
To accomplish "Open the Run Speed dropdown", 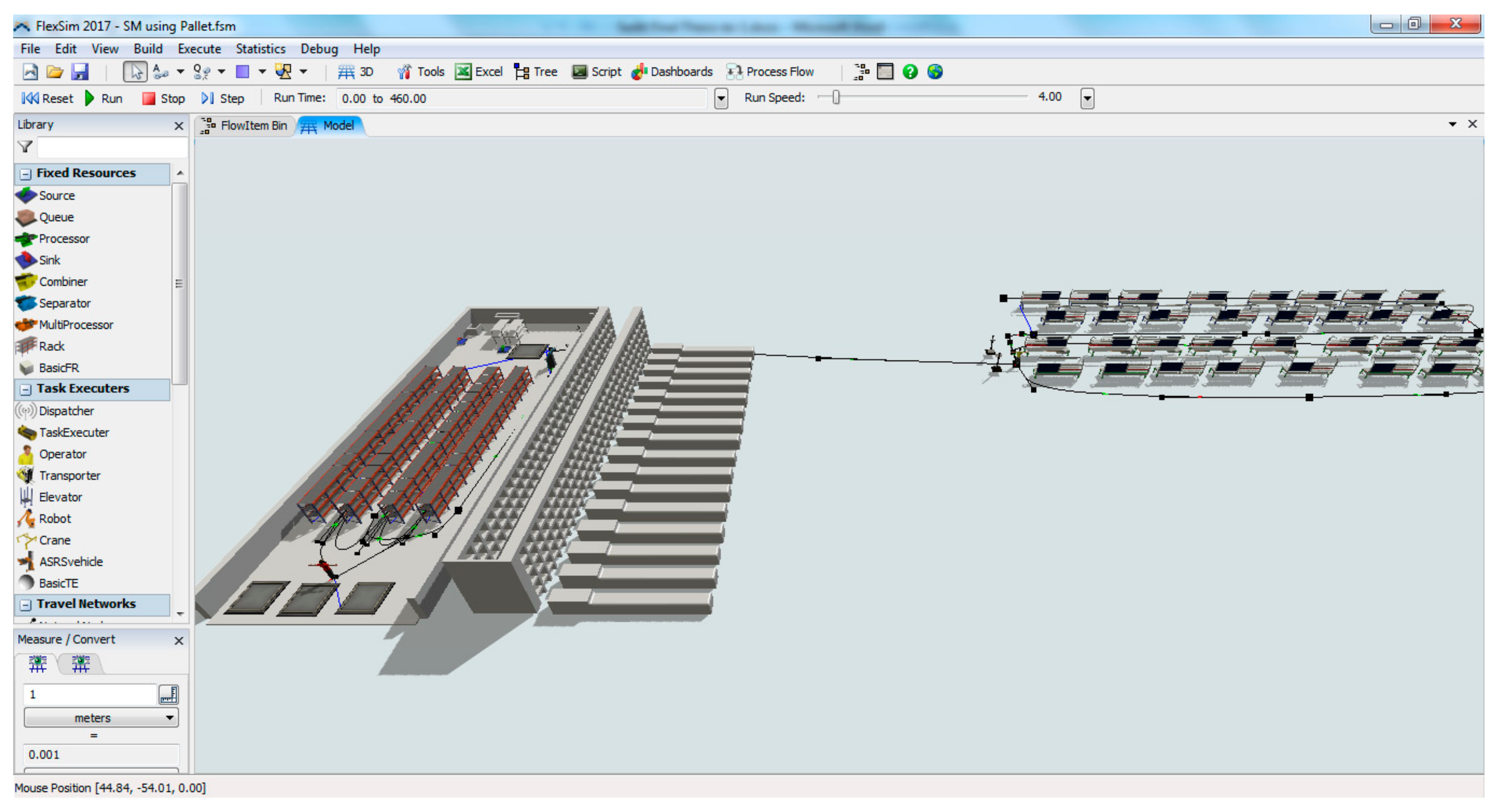I will click(x=1086, y=98).
